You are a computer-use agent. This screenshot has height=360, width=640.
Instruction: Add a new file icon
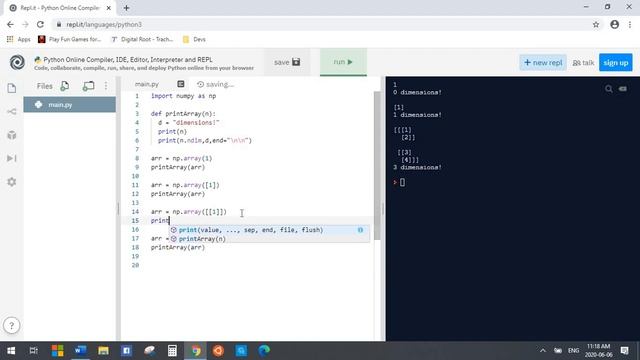click(64, 86)
